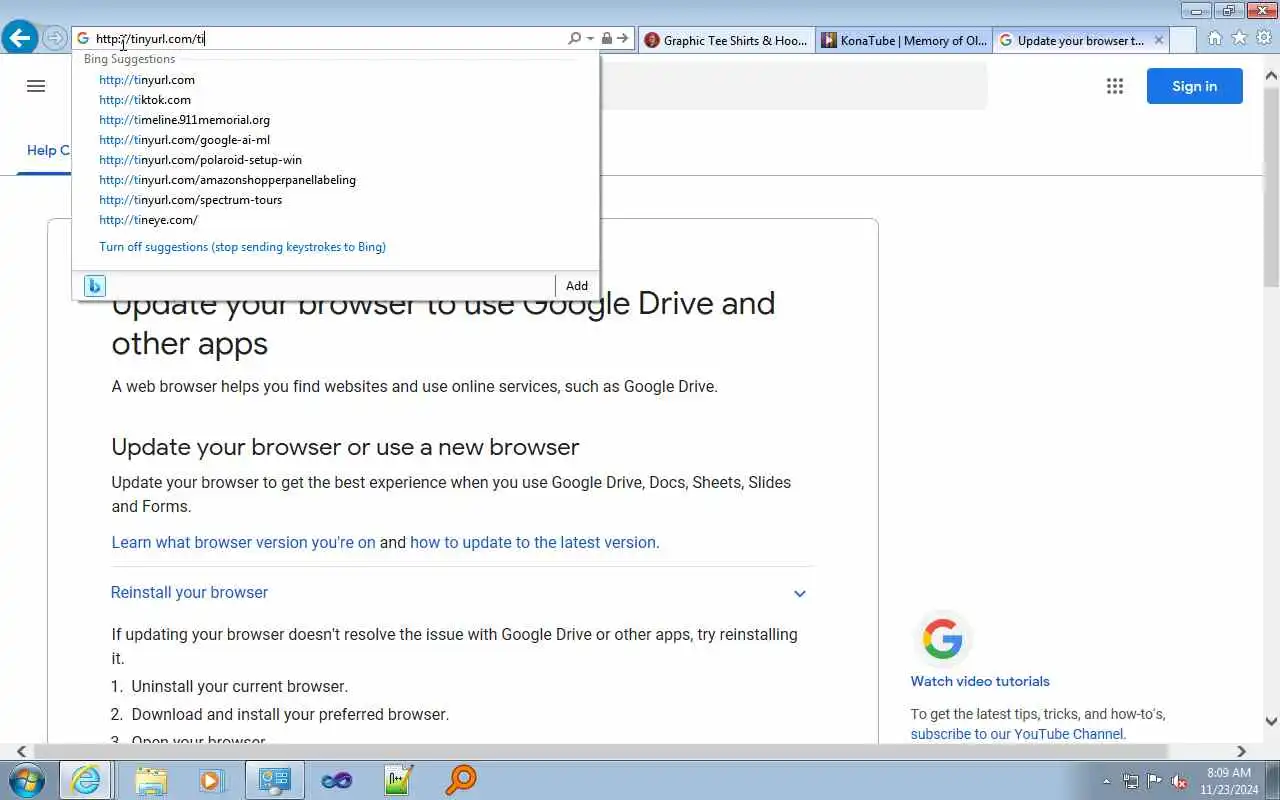Click the horizontal scrollbar right arrow
This screenshot has width=1280, height=800.
point(1241,751)
